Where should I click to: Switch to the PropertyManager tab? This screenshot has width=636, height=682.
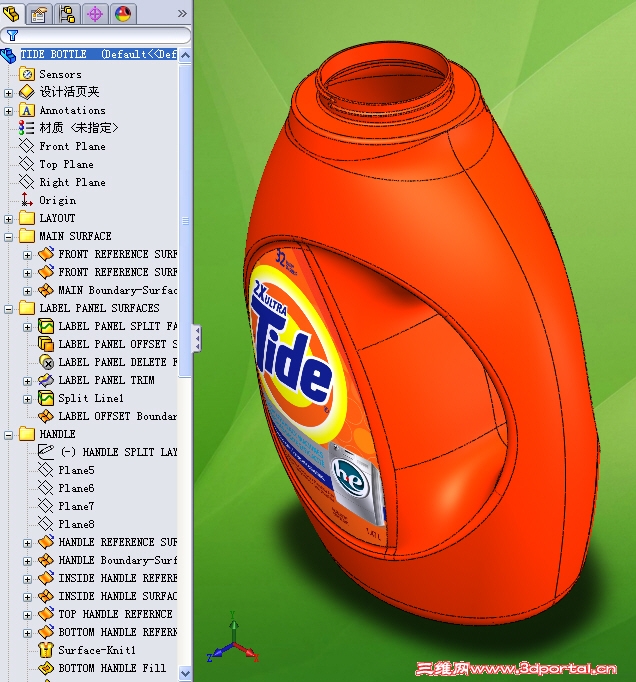(39, 14)
